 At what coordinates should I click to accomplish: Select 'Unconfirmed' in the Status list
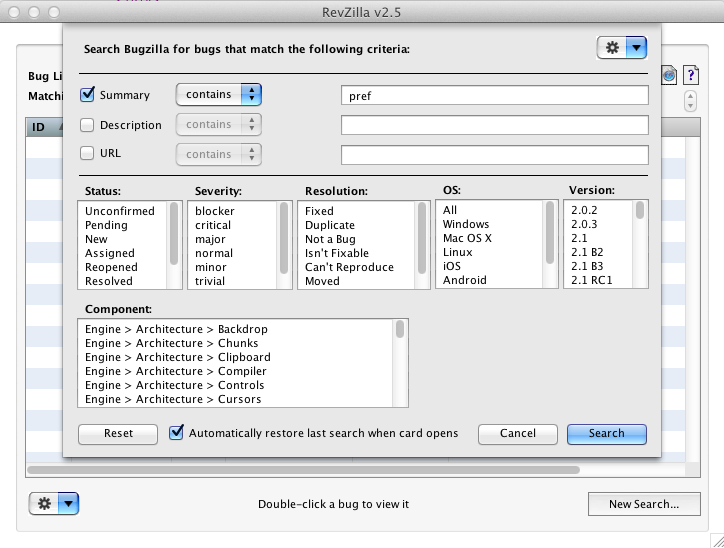[x=120, y=212]
